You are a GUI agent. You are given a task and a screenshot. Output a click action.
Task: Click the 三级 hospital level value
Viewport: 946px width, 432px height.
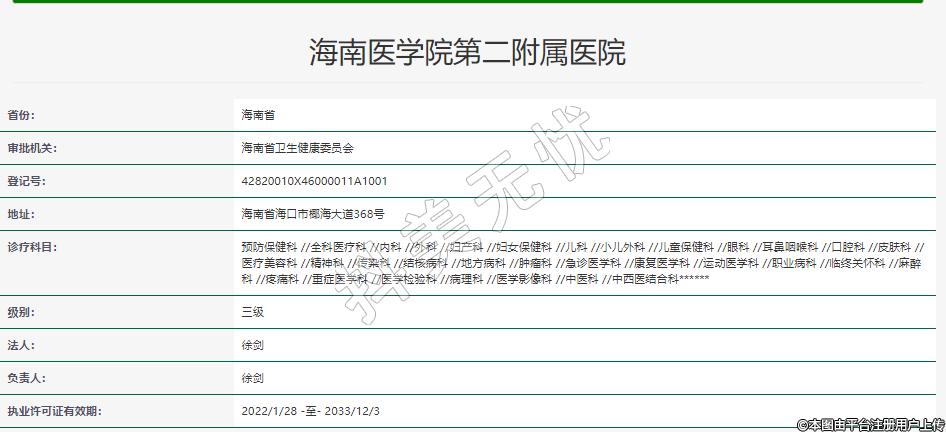(x=252, y=312)
